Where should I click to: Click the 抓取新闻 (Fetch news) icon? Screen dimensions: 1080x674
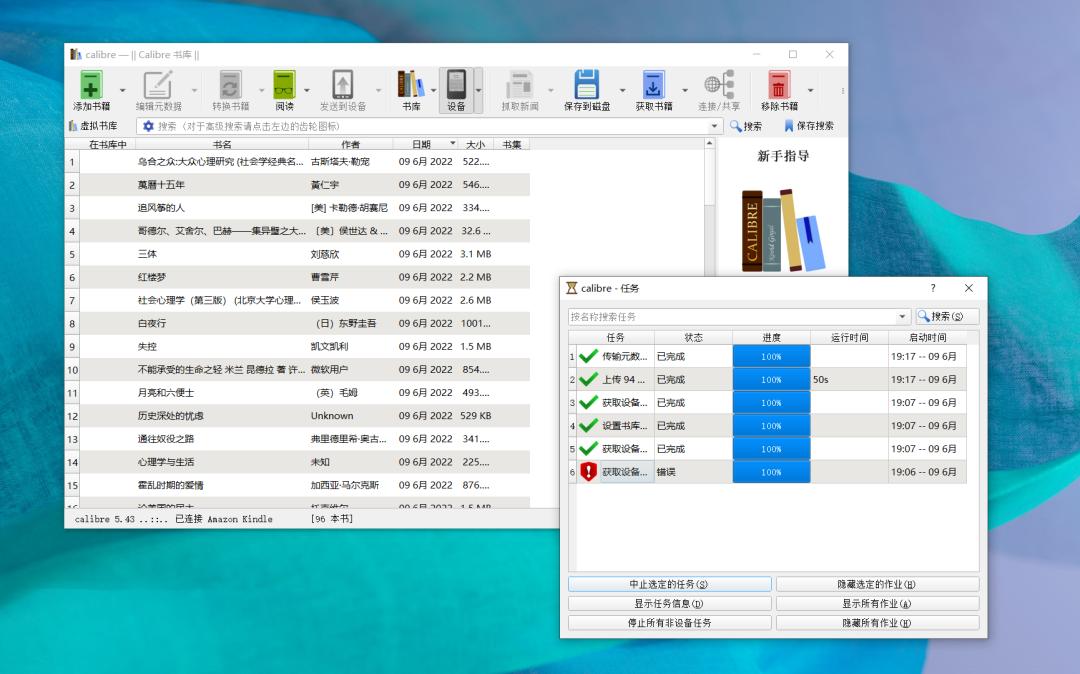tap(520, 85)
